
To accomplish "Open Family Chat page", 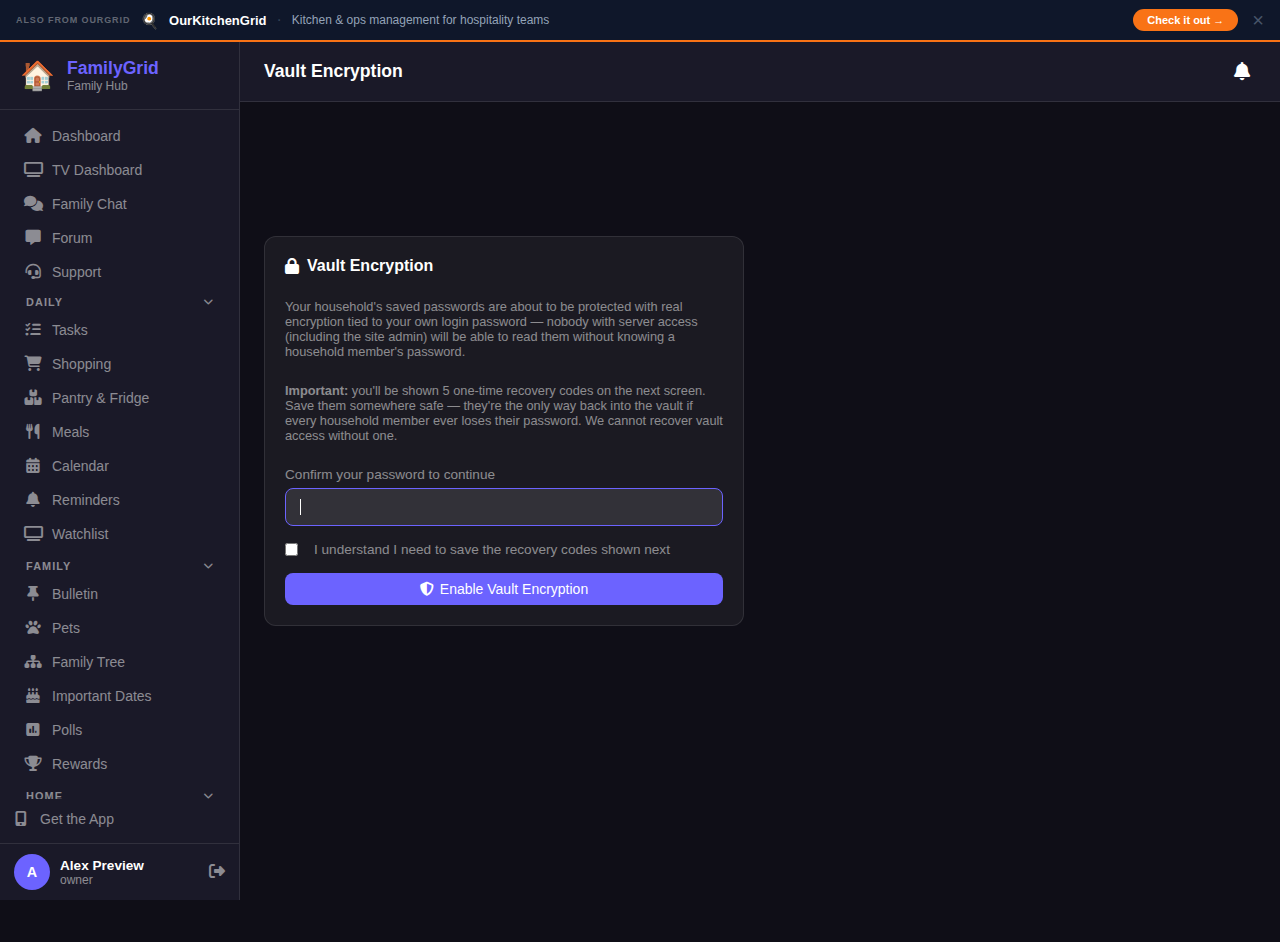I will (119, 204).
